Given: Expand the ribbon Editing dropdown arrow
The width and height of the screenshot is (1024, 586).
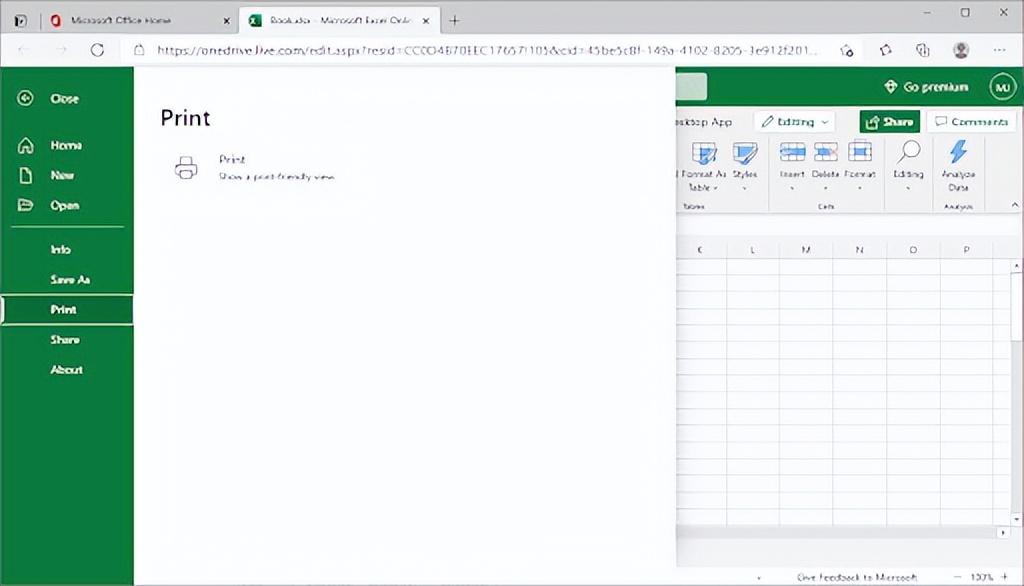Looking at the screenshot, I should point(908,189).
